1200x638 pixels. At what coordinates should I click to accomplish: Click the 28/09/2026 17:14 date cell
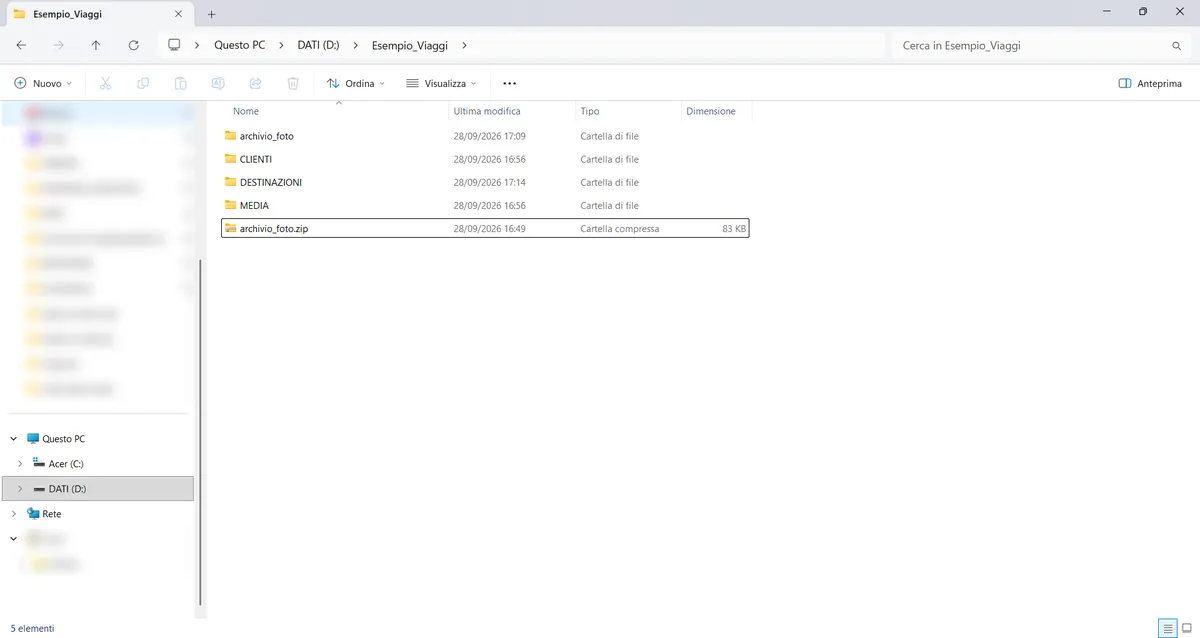tap(489, 182)
